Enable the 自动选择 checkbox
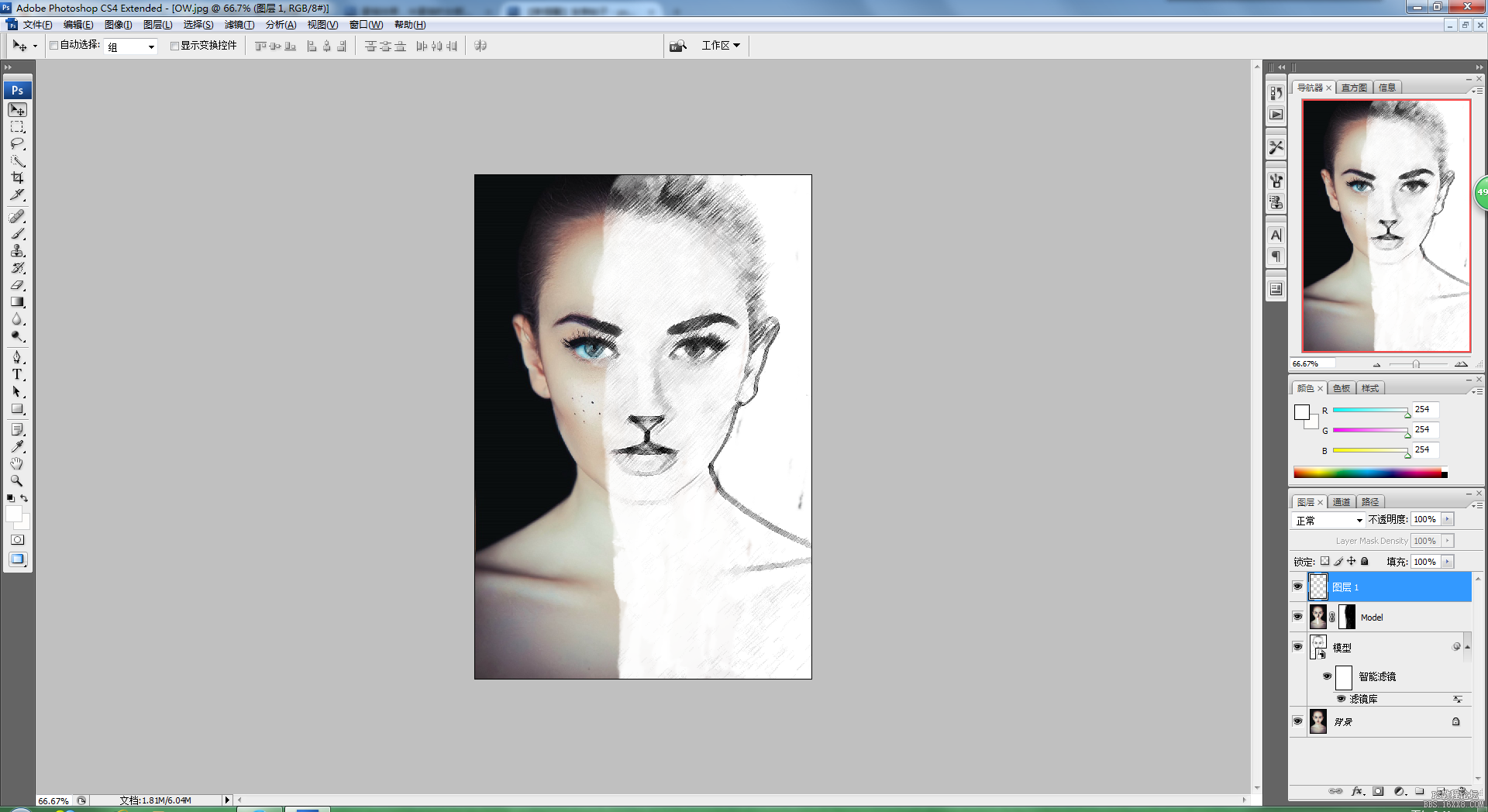 tap(54, 46)
